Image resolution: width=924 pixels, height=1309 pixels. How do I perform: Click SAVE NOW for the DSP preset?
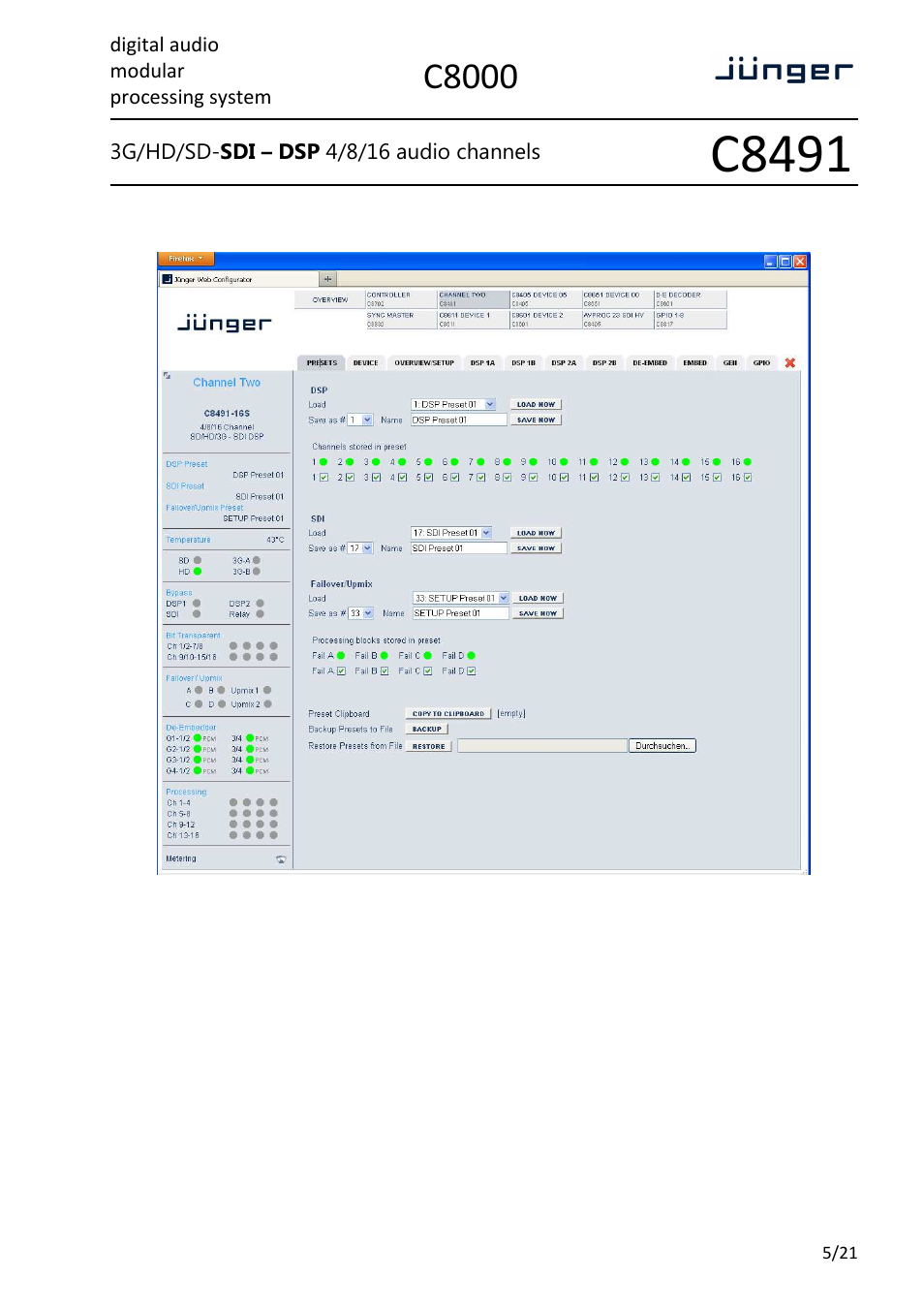pos(536,421)
